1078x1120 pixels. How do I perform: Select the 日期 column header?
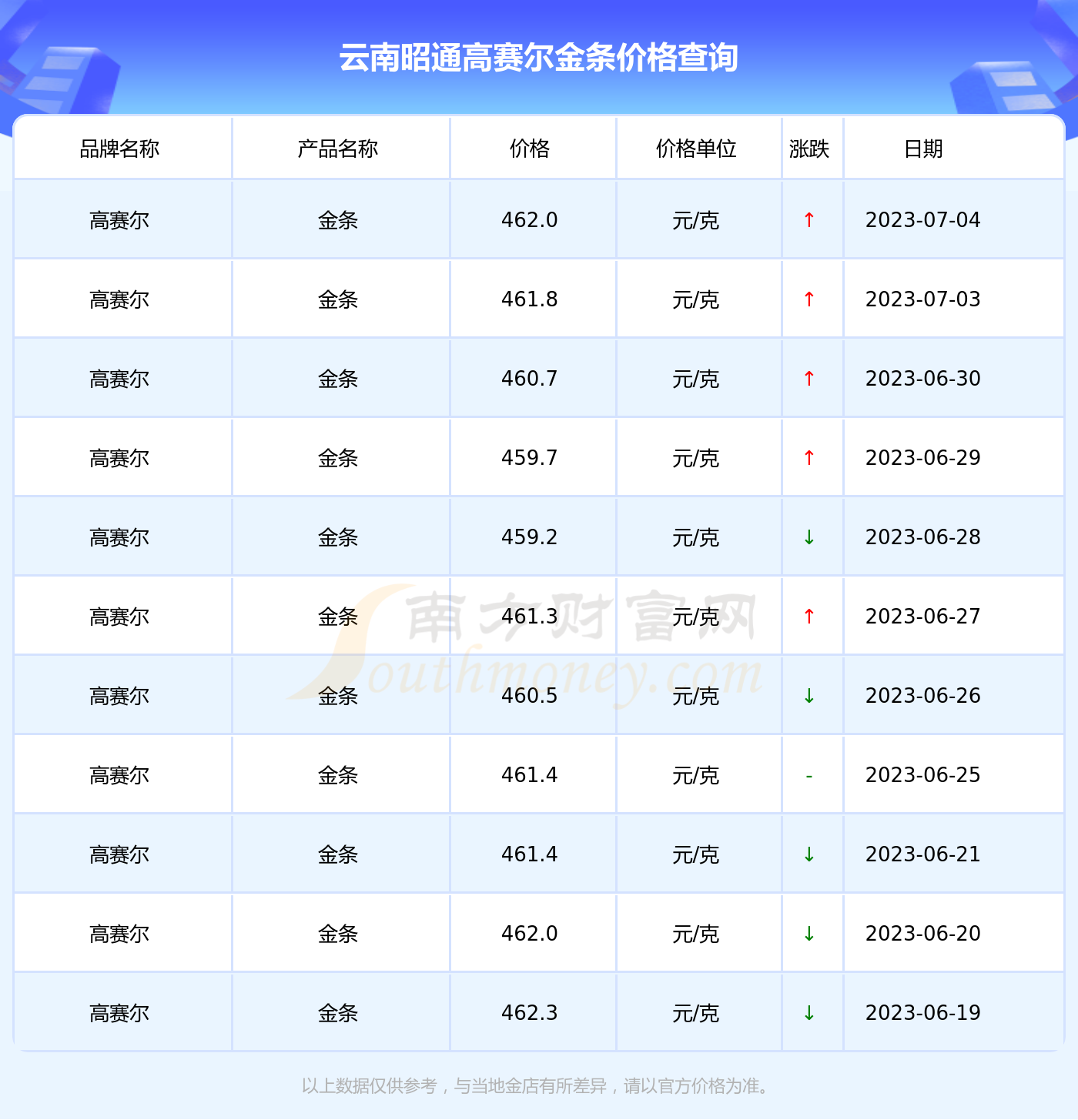(x=923, y=149)
